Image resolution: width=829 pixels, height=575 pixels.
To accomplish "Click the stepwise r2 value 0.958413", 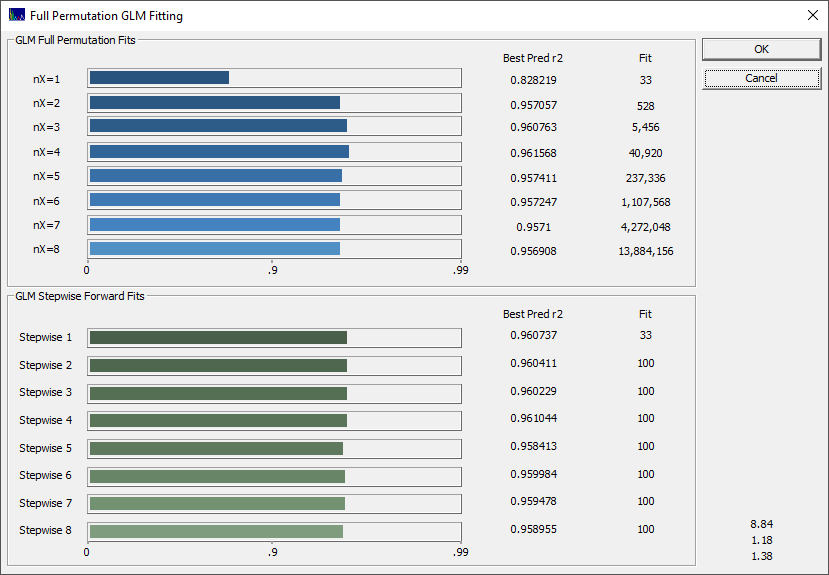I will click(533, 447).
